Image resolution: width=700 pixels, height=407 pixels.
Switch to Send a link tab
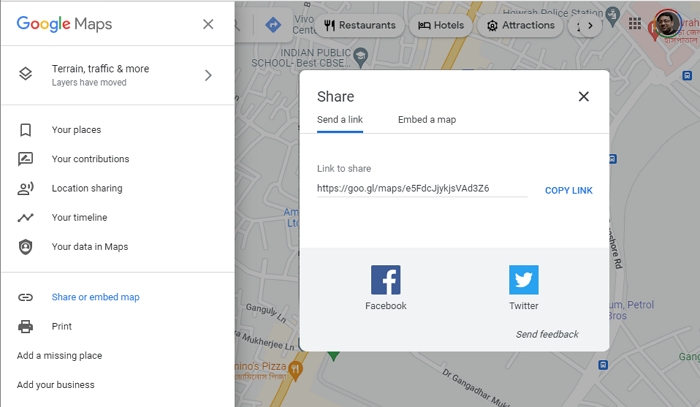point(340,120)
